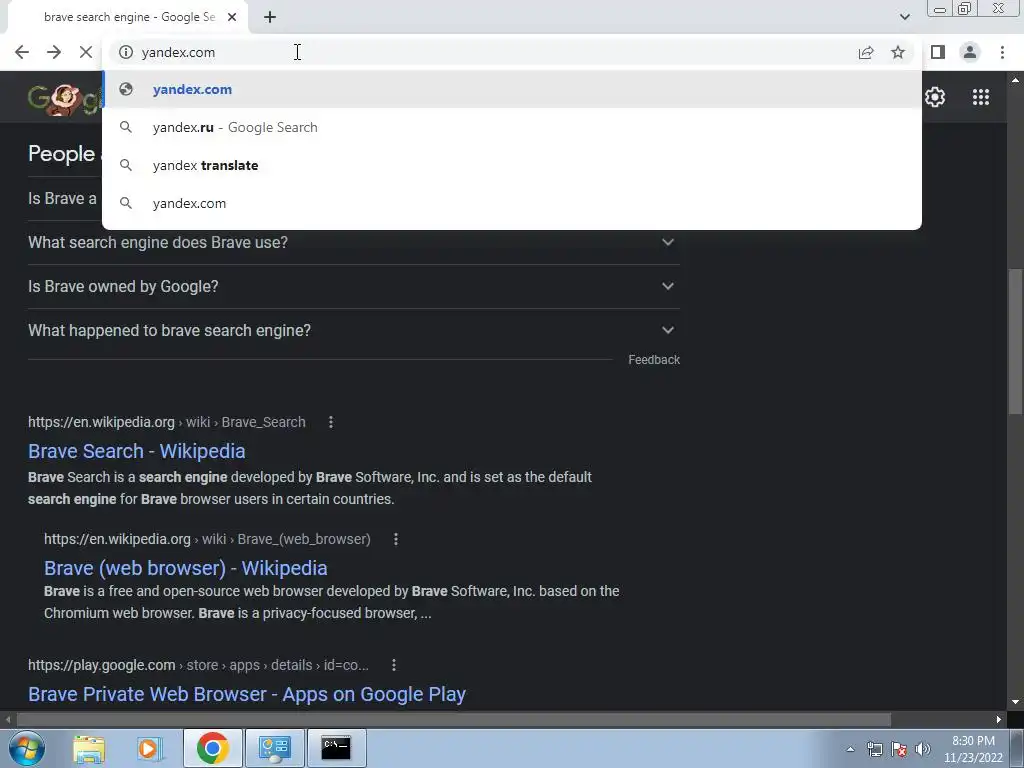Open Chrome's three-dot menu
Viewport: 1024px width, 768px height.
1002,52
